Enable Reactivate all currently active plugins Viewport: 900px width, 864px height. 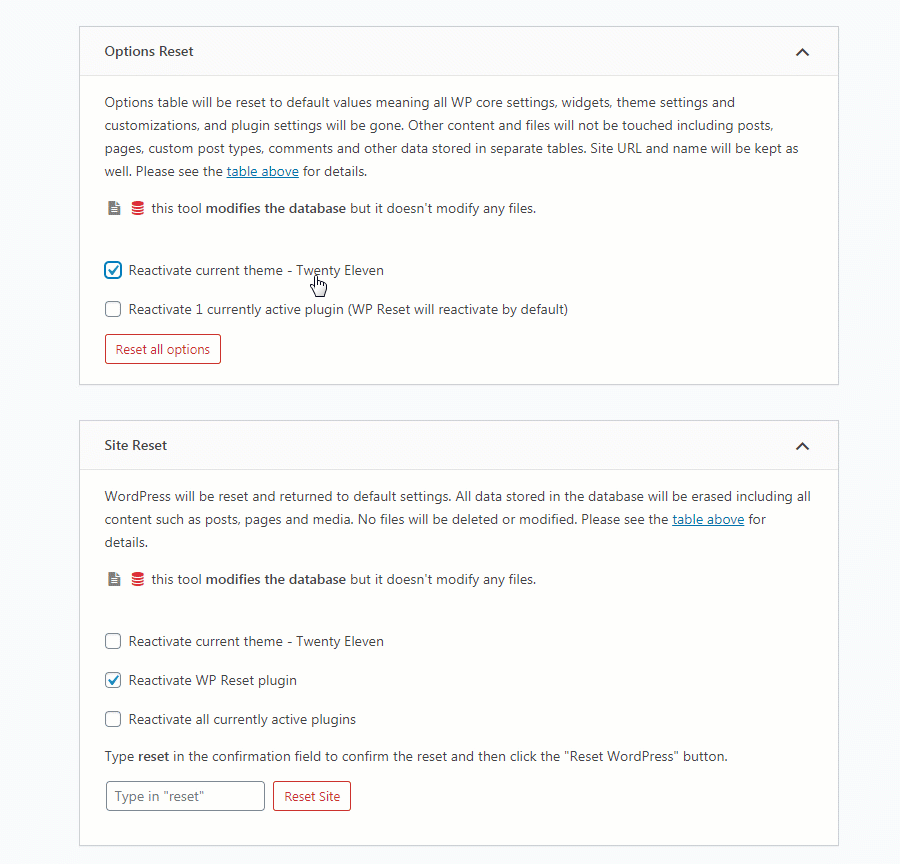(113, 719)
